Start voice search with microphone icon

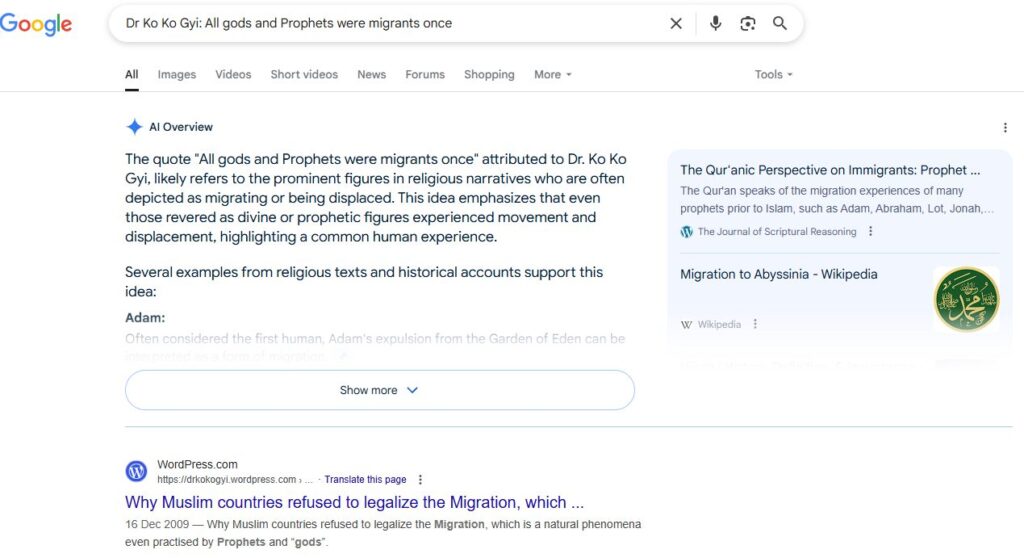716,24
